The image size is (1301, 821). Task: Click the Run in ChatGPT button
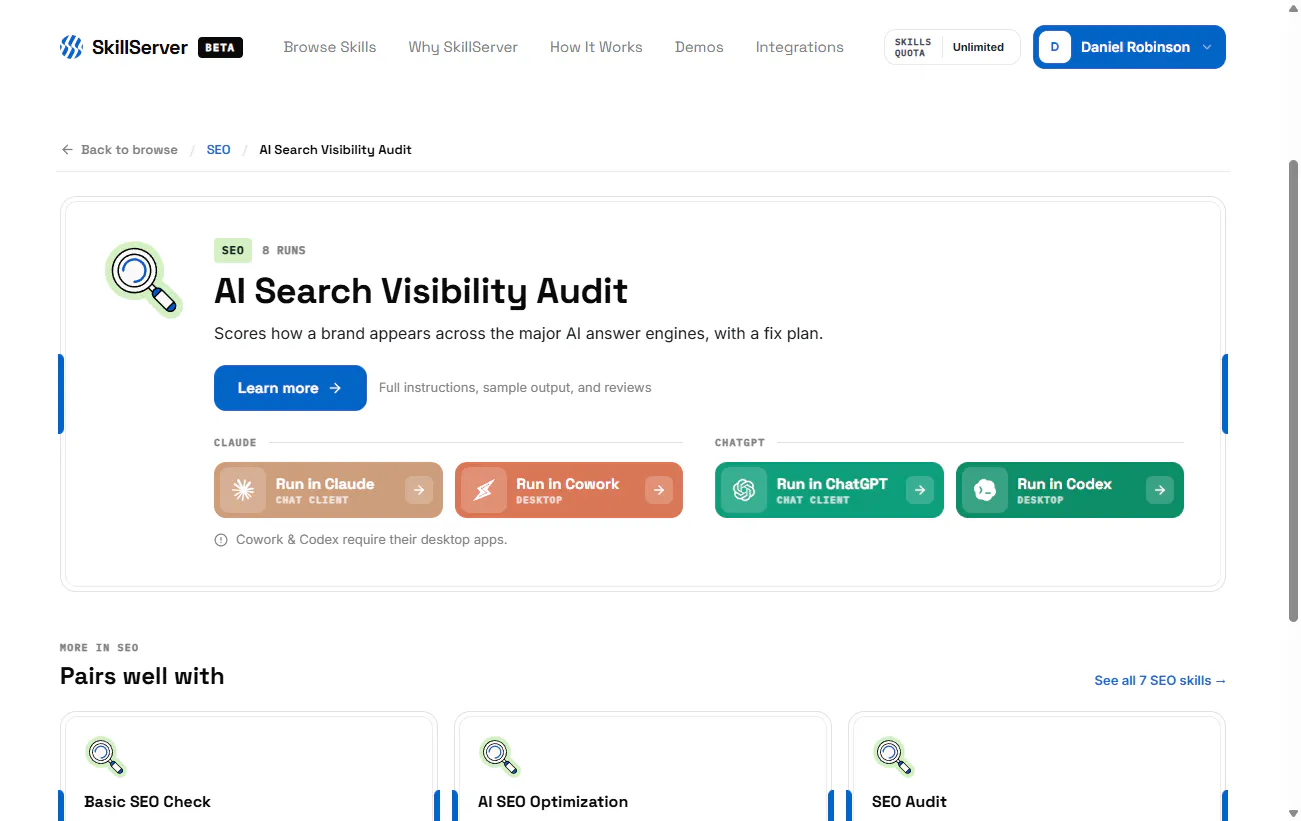(829, 490)
